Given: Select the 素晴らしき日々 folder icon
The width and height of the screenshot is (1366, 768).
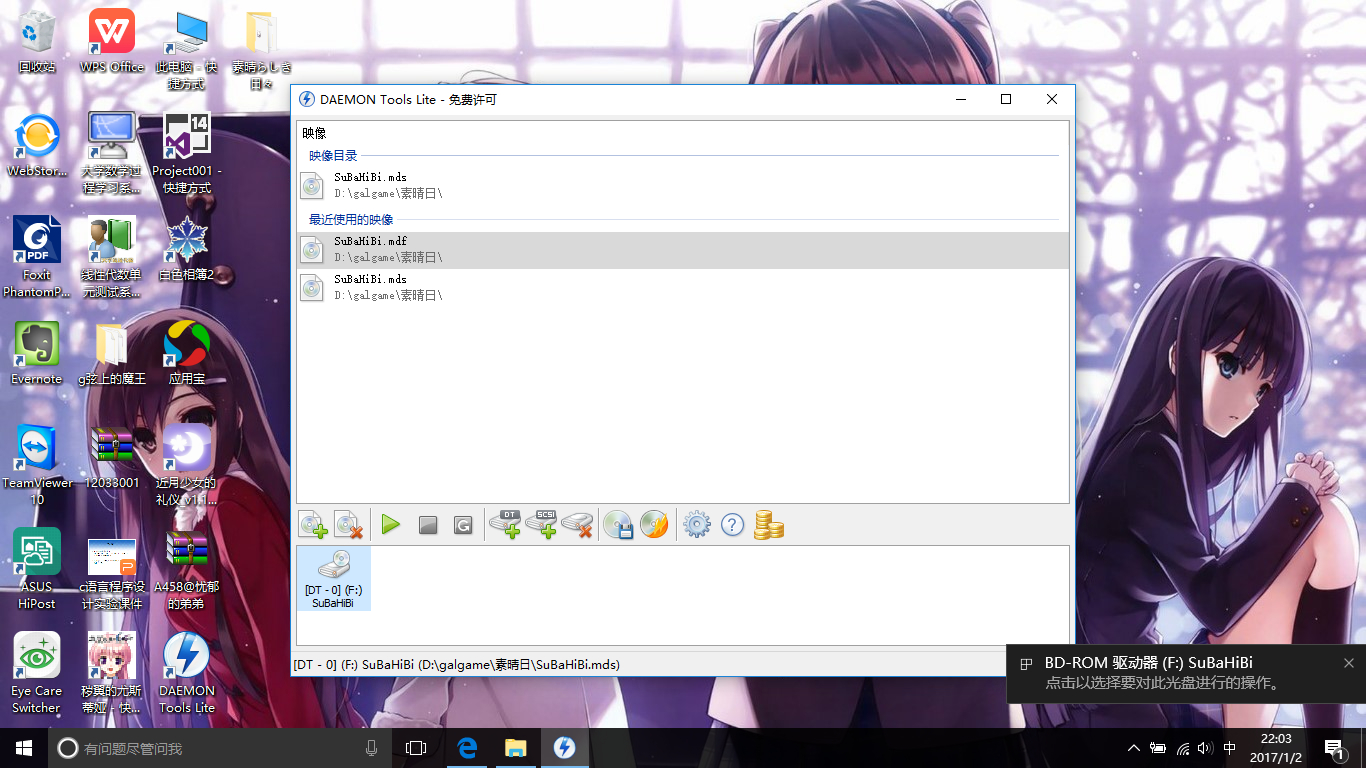Looking at the screenshot, I should click(x=262, y=49).
